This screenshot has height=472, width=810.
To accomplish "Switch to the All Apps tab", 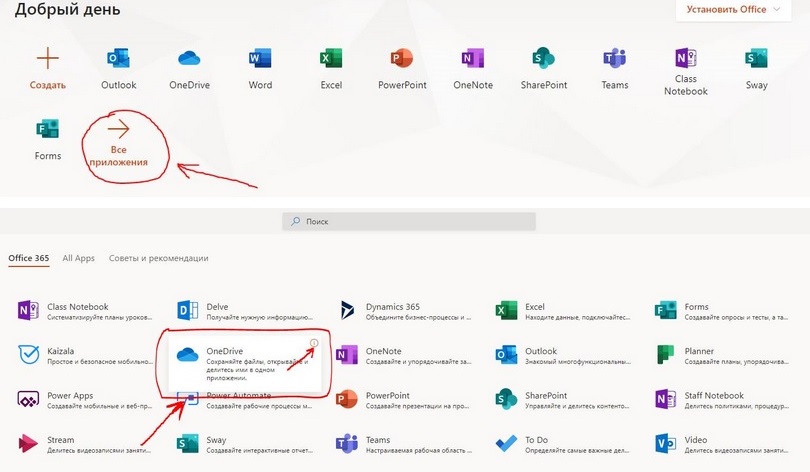I will pyautogui.click(x=79, y=258).
